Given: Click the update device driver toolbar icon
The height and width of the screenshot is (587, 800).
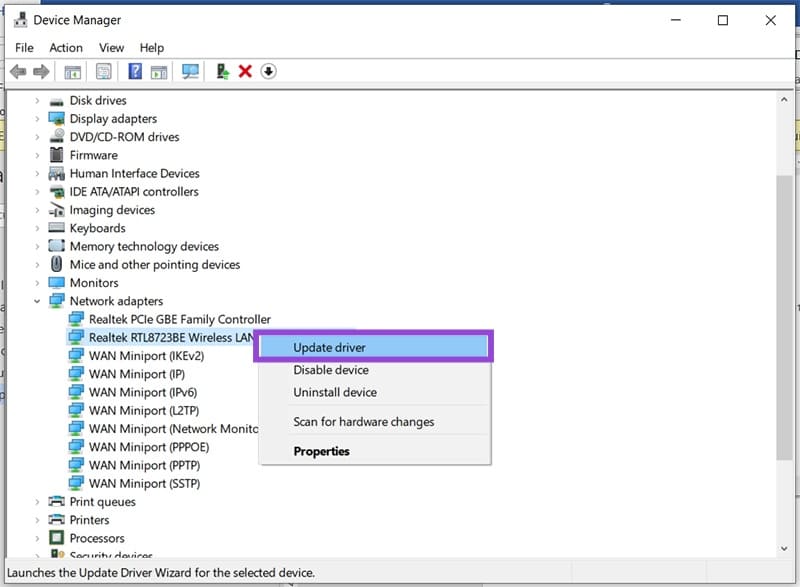Looking at the screenshot, I should (x=223, y=72).
